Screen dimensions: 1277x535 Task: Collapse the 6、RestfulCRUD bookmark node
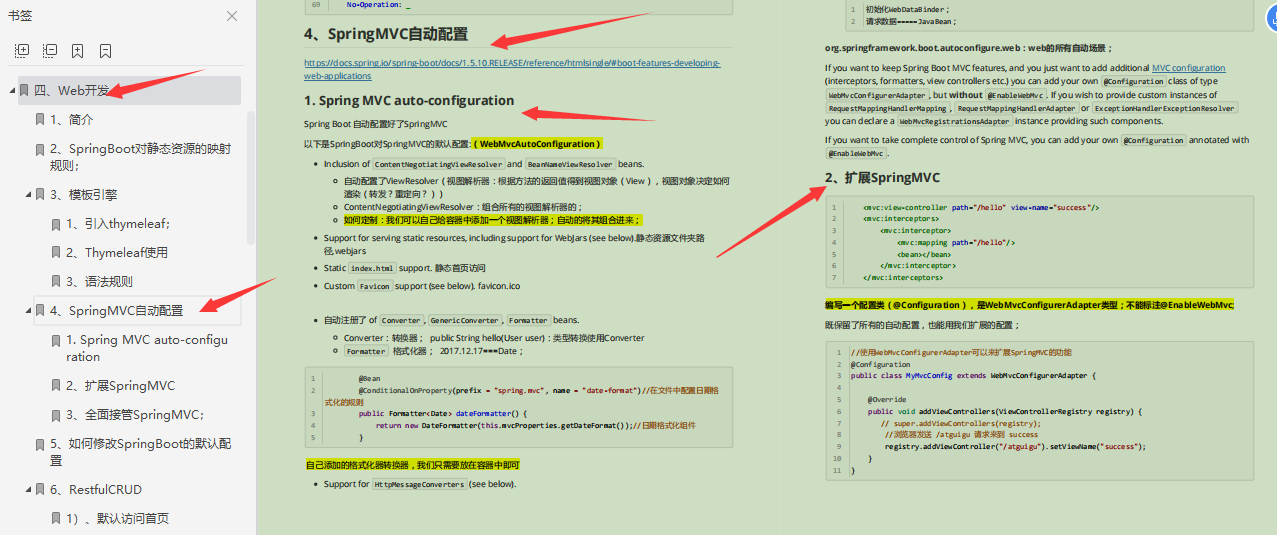click(27, 490)
